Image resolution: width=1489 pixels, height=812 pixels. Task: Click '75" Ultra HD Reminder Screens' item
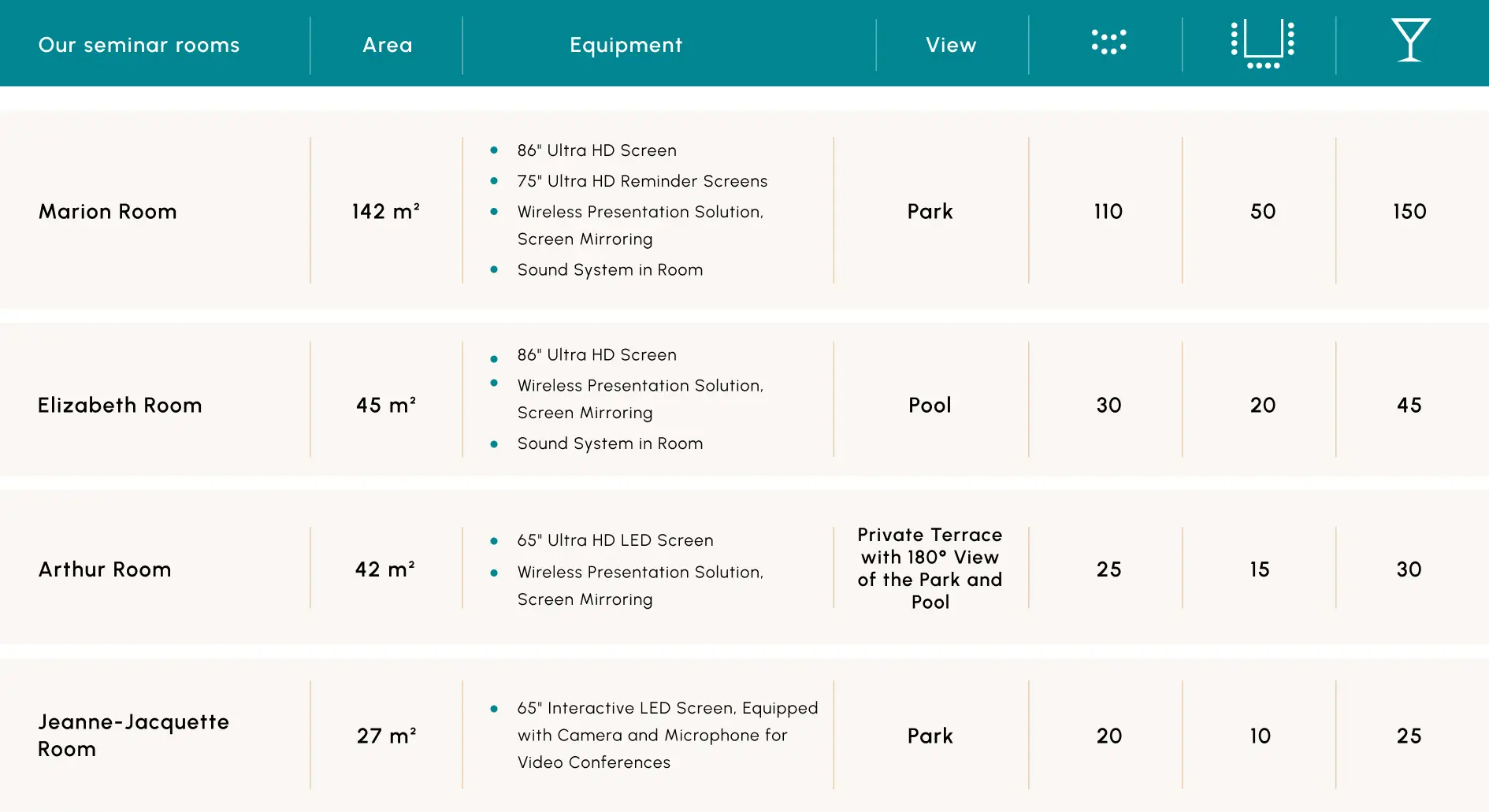pyautogui.click(x=642, y=181)
